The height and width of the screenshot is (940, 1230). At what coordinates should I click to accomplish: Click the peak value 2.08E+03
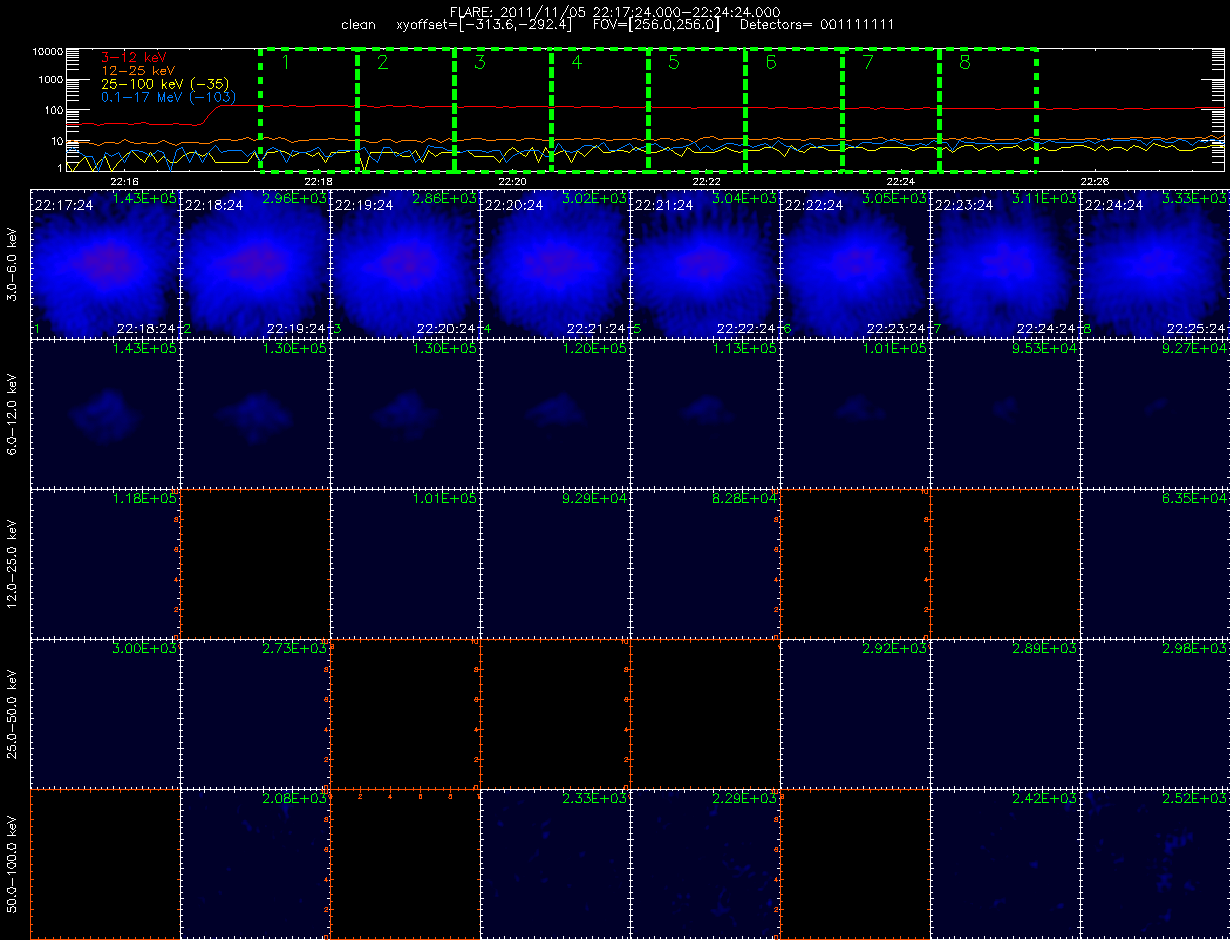(295, 799)
